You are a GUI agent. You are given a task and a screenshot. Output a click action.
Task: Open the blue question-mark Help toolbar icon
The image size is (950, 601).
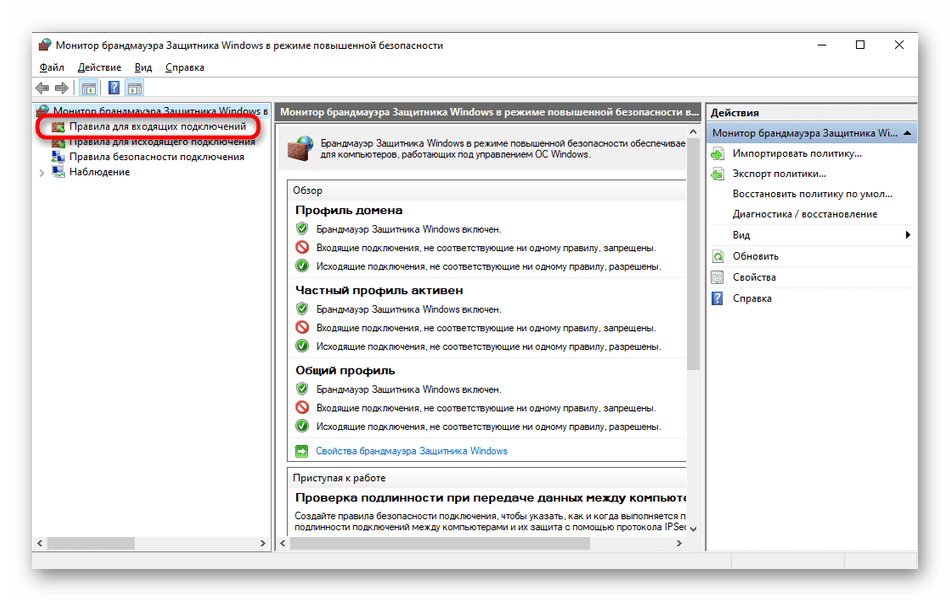113,88
